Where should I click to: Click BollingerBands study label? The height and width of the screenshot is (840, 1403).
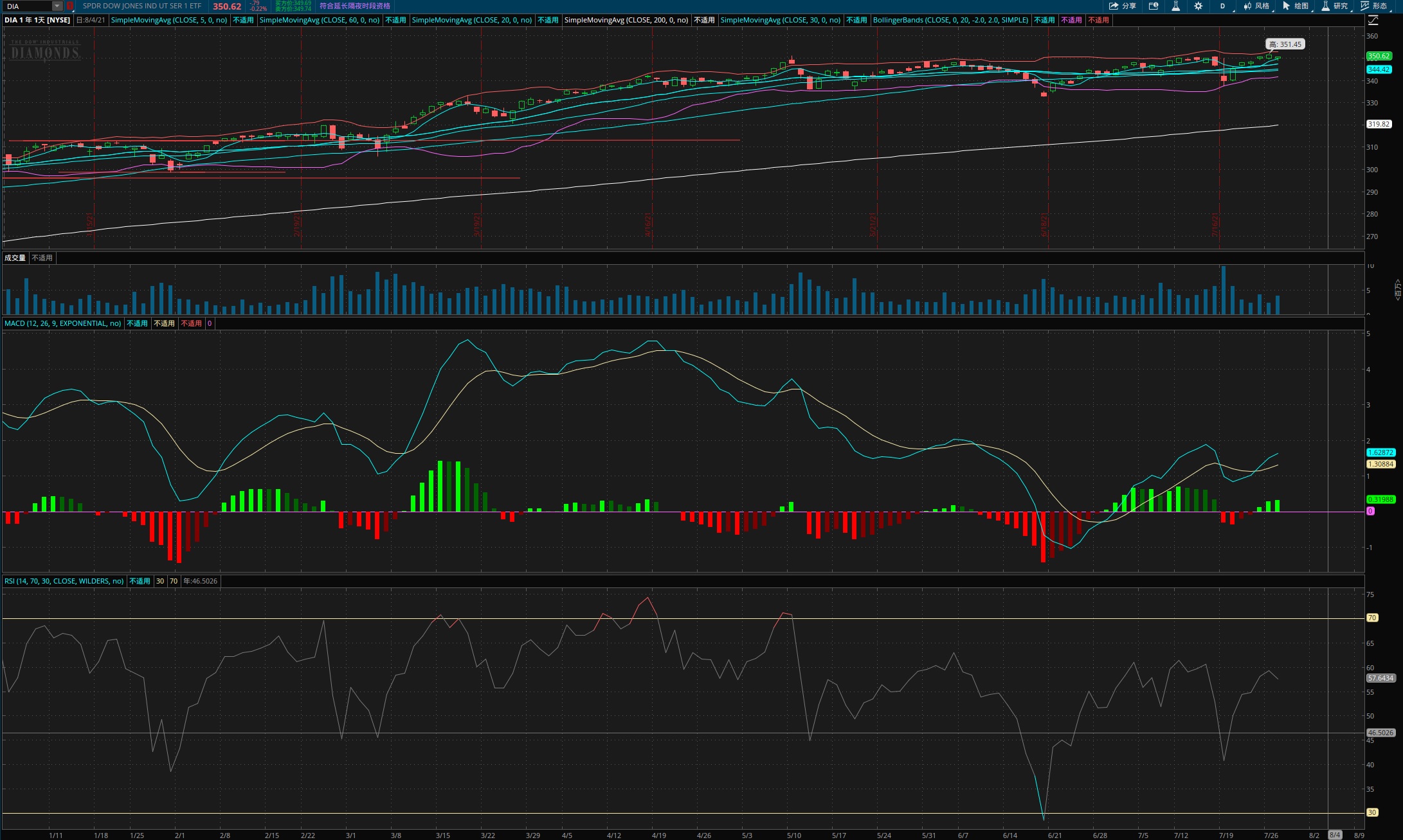[x=950, y=20]
